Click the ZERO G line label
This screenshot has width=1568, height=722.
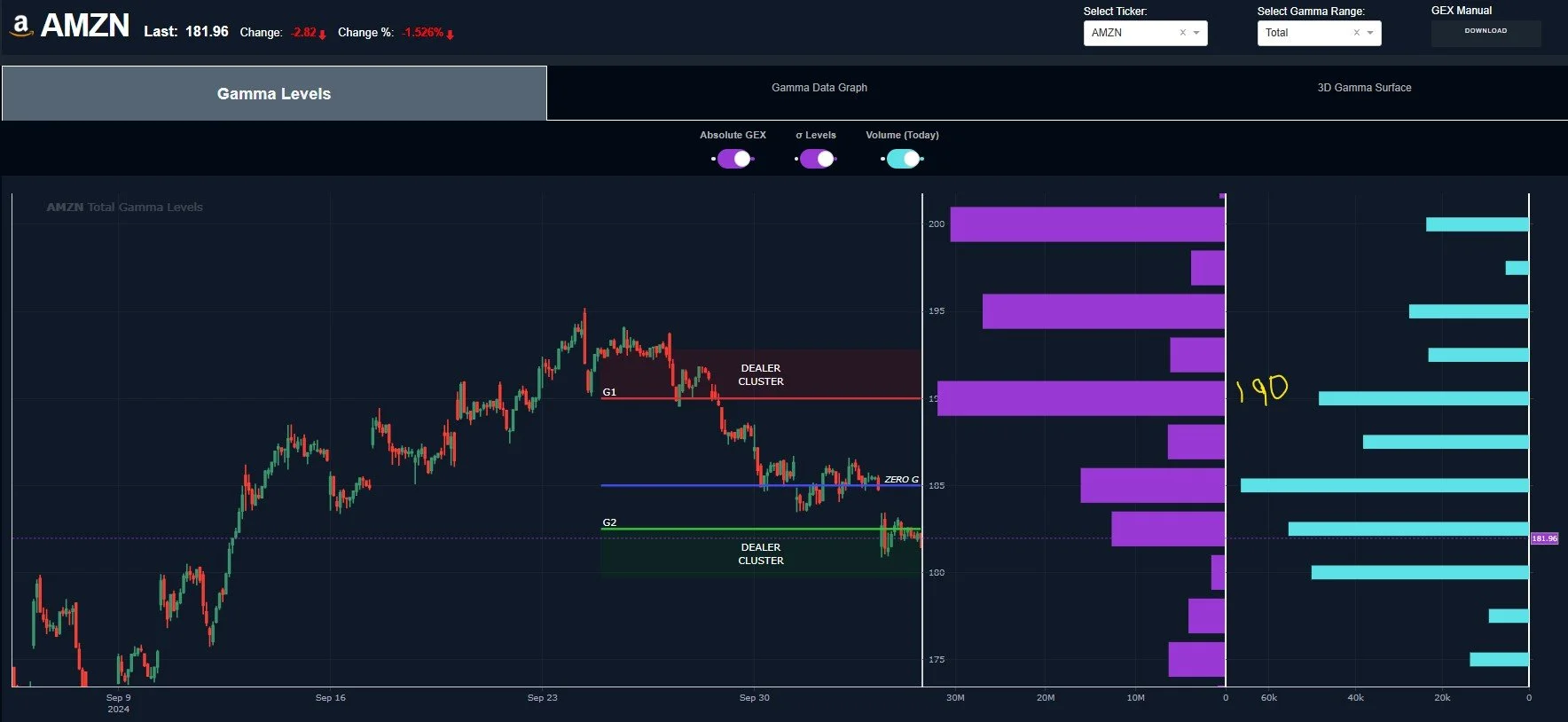[901, 480]
